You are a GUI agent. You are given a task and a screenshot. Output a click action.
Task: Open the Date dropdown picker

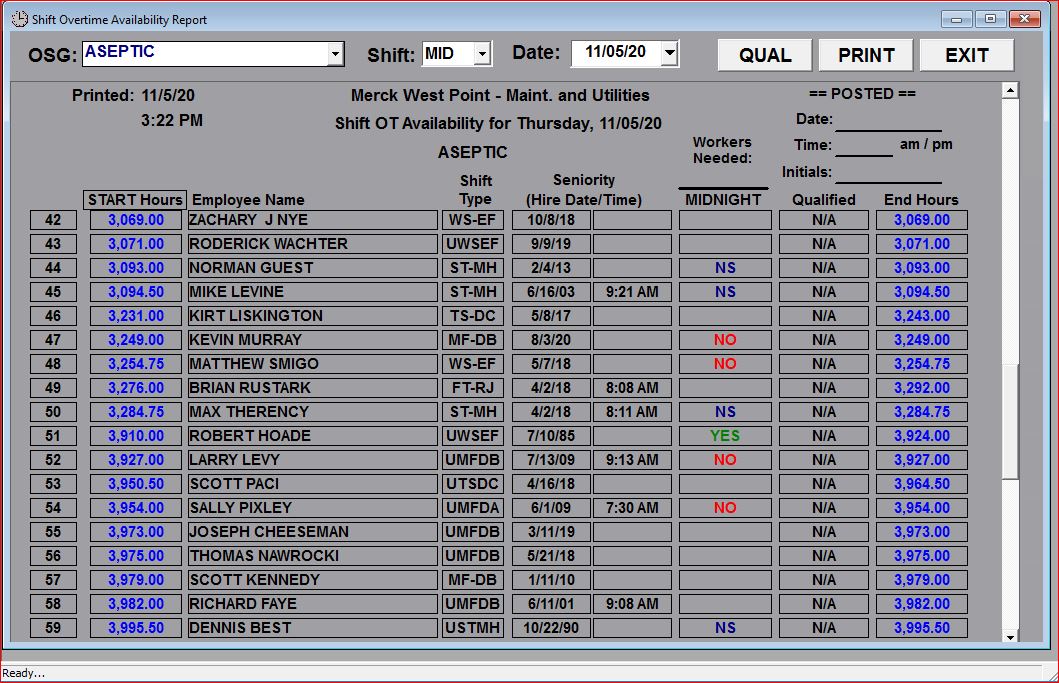click(x=669, y=54)
